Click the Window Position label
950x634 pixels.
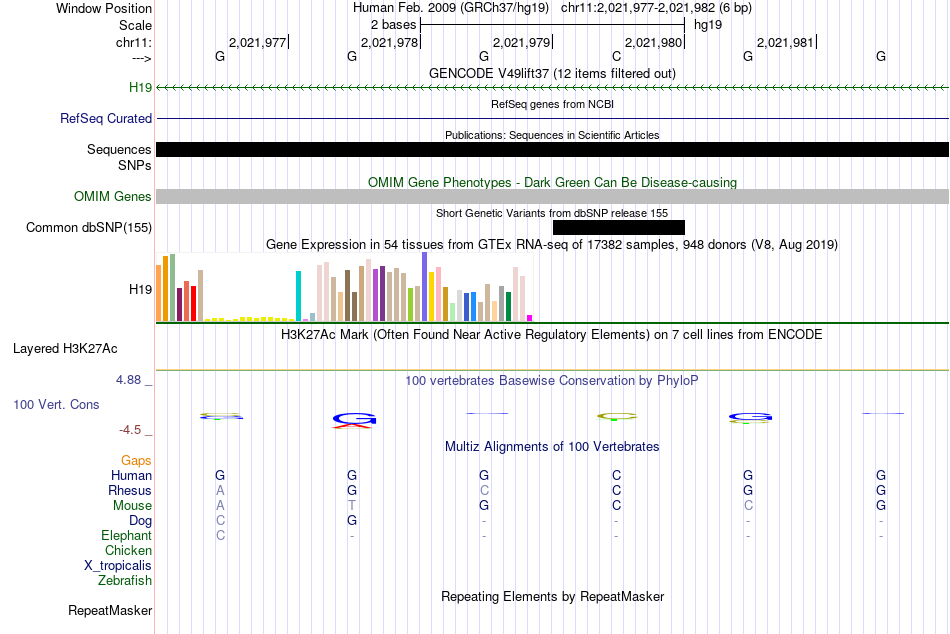104,8
